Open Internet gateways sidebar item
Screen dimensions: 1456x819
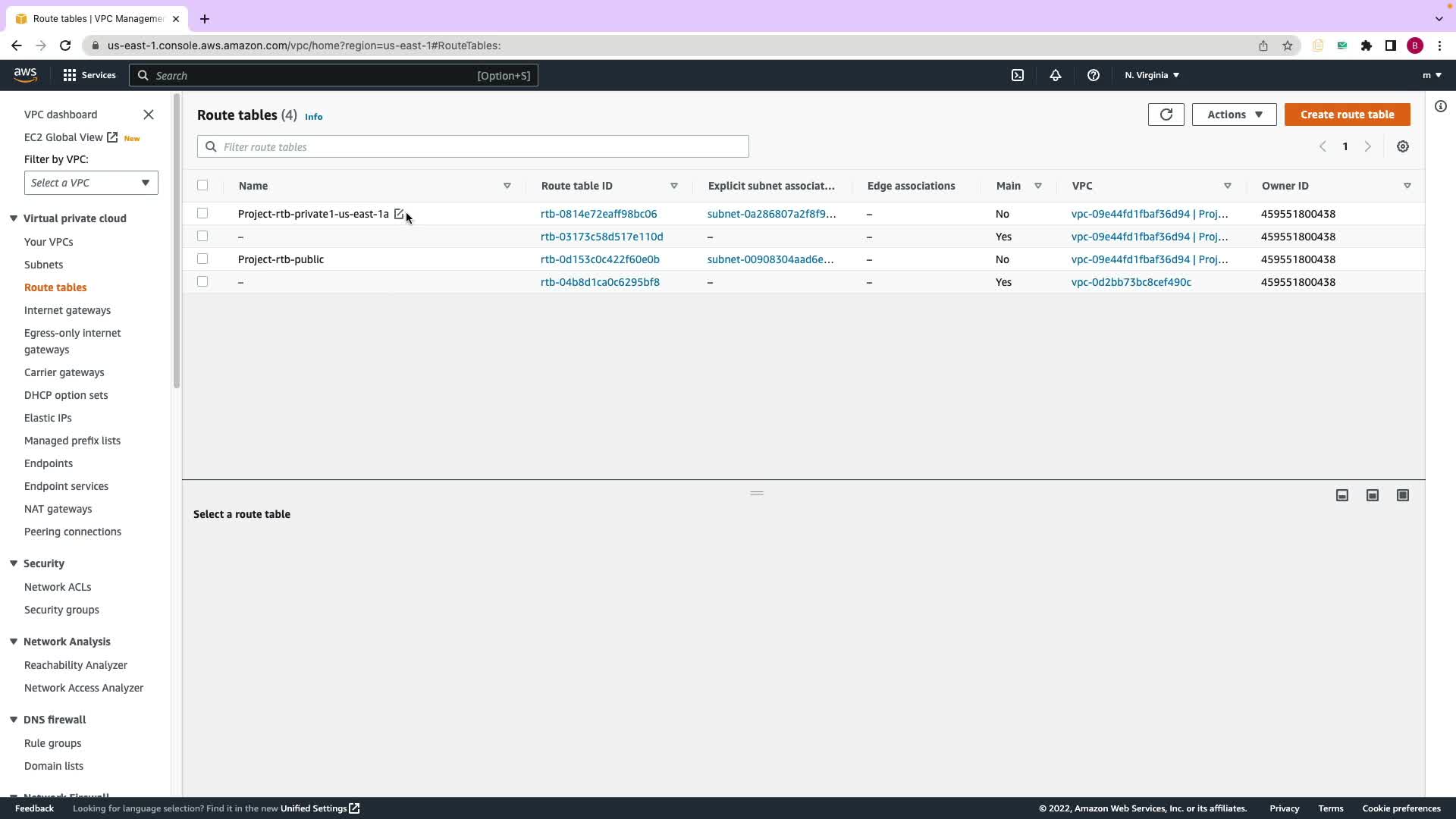pyautogui.click(x=67, y=310)
